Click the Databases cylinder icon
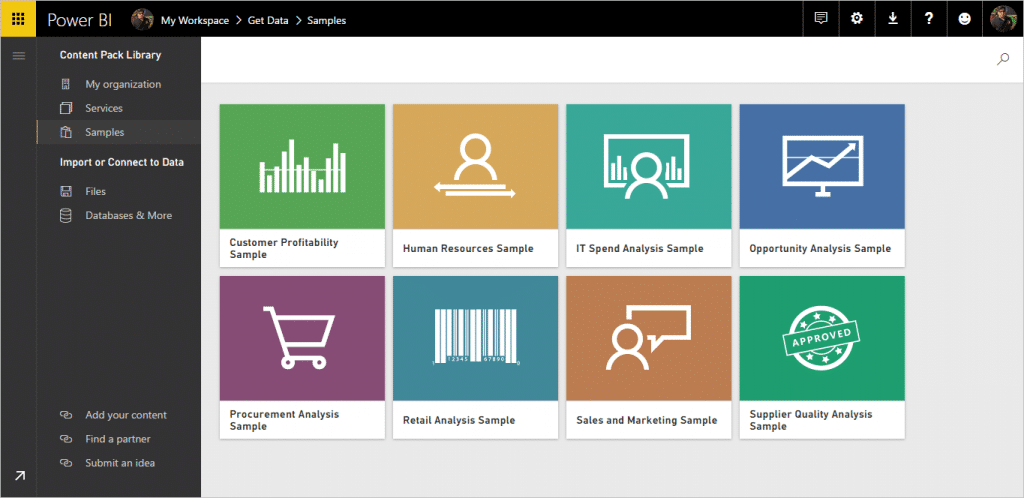 (65, 215)
